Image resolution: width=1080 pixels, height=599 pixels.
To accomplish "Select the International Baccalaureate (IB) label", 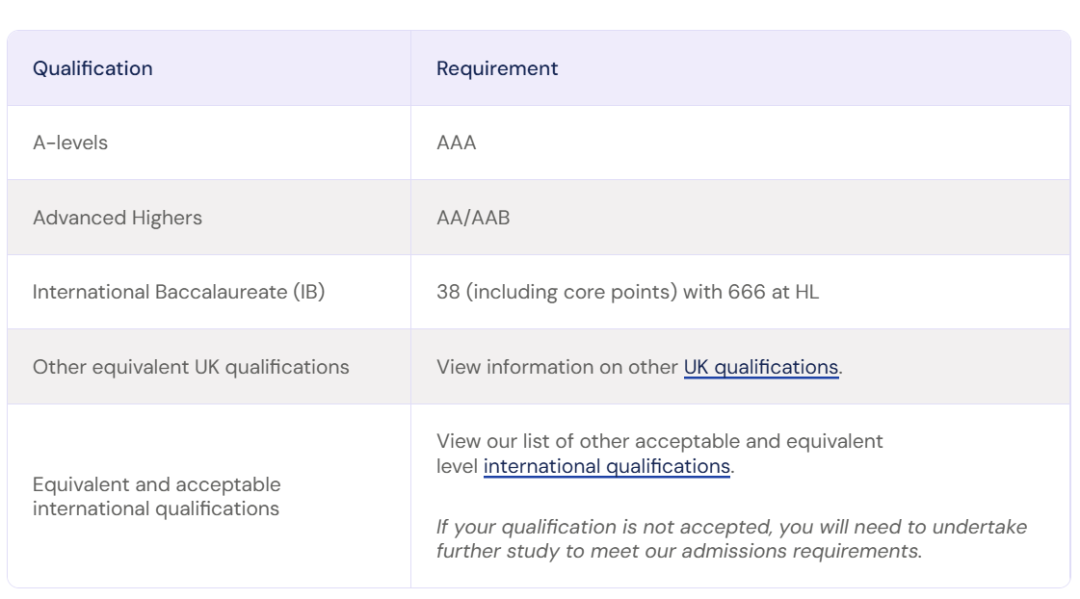I will click(x=178, y=292).
